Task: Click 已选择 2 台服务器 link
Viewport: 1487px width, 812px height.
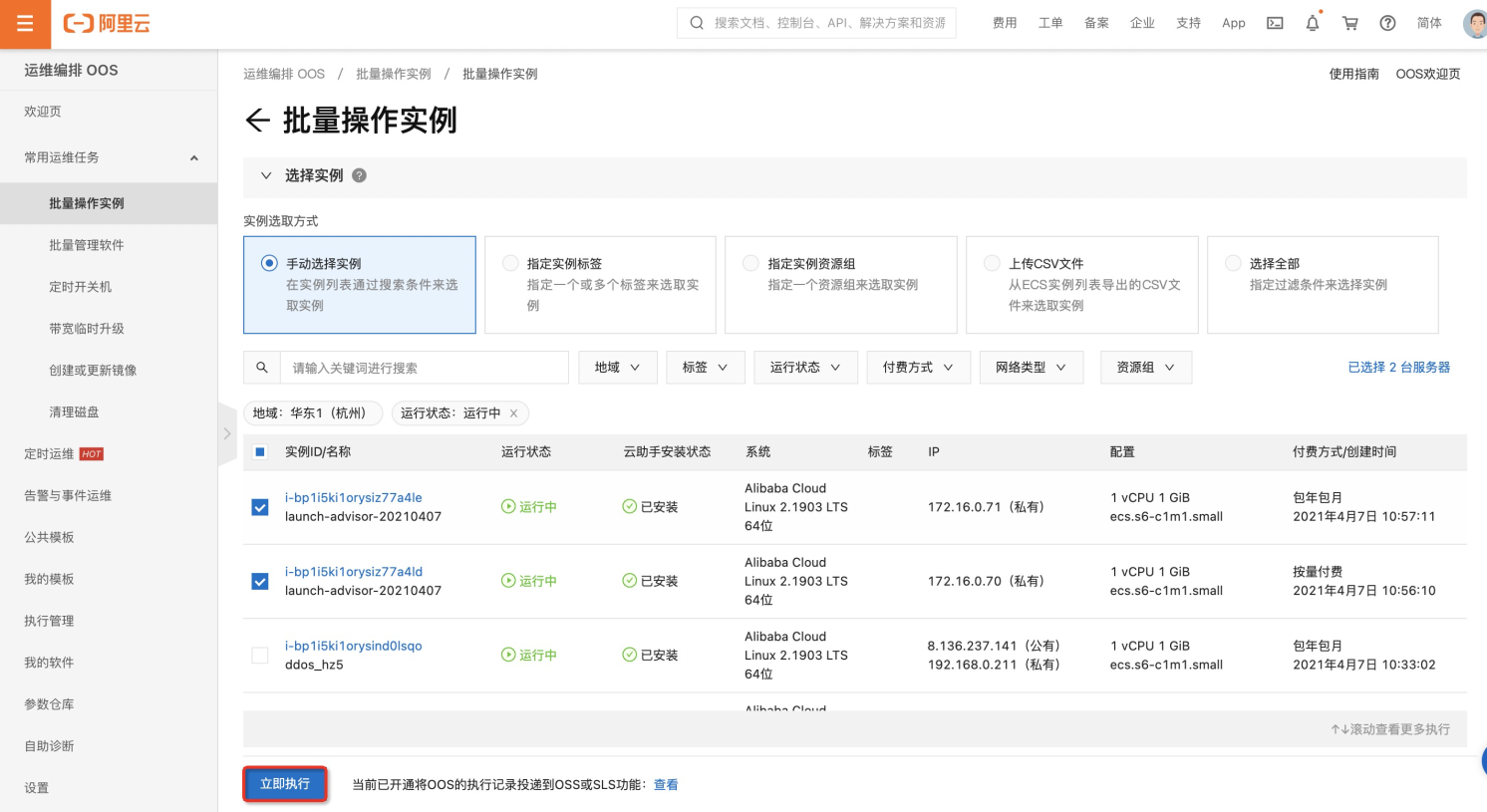Action: [1399, 368]
